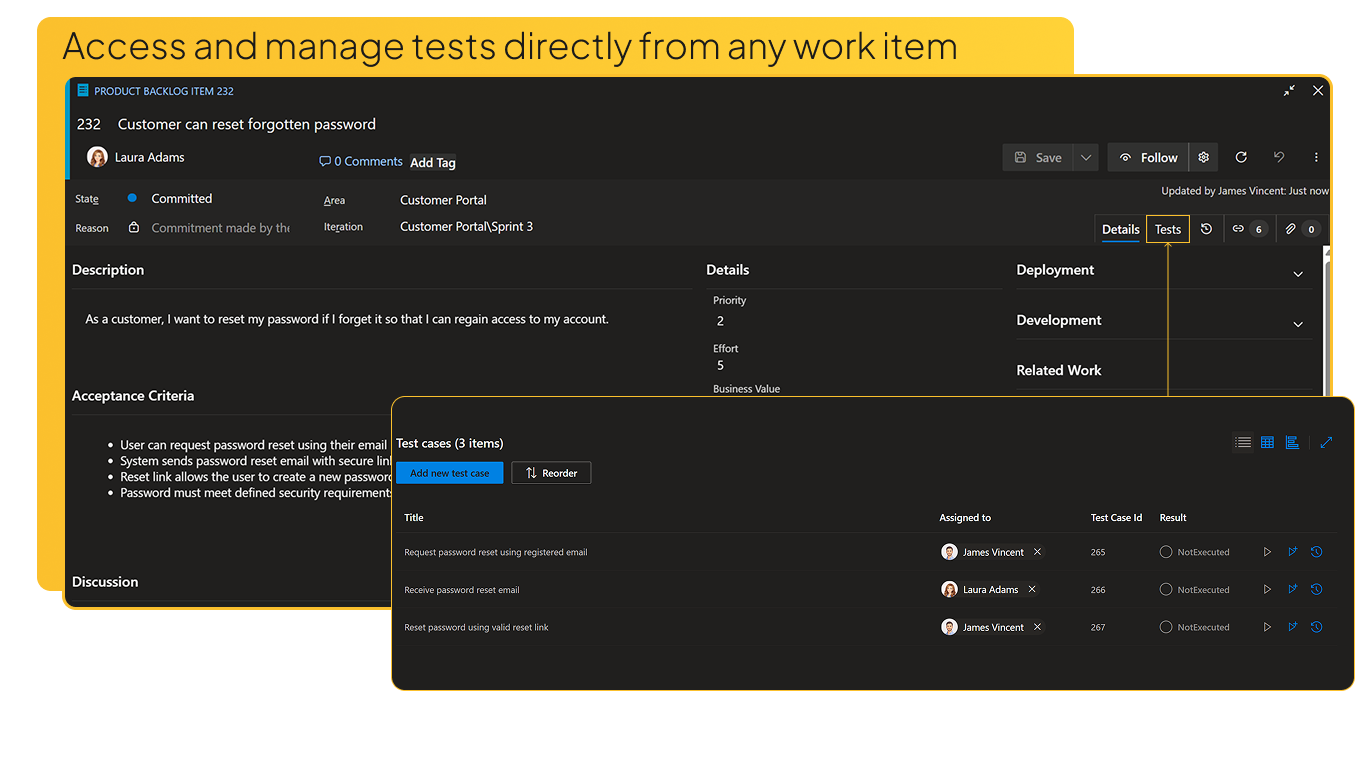This screenshot has width=1366, height=768.
Task: Run the first test case with play icon
Action: (1267, 551)
